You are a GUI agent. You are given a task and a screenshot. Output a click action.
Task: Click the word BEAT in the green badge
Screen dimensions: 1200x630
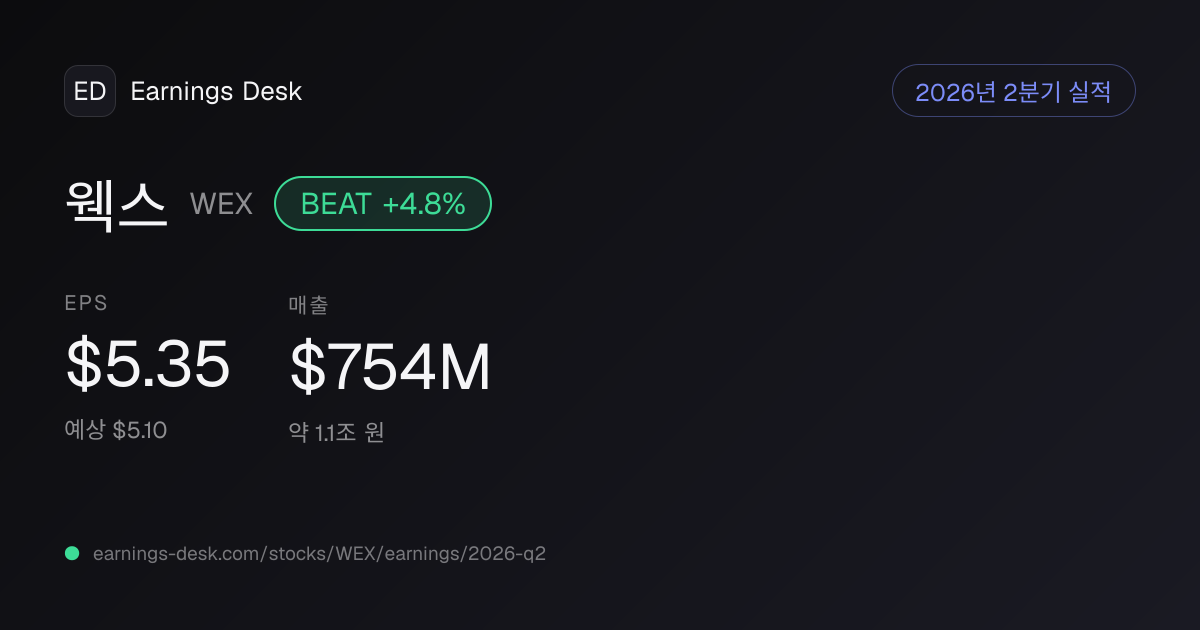[336, 204]
